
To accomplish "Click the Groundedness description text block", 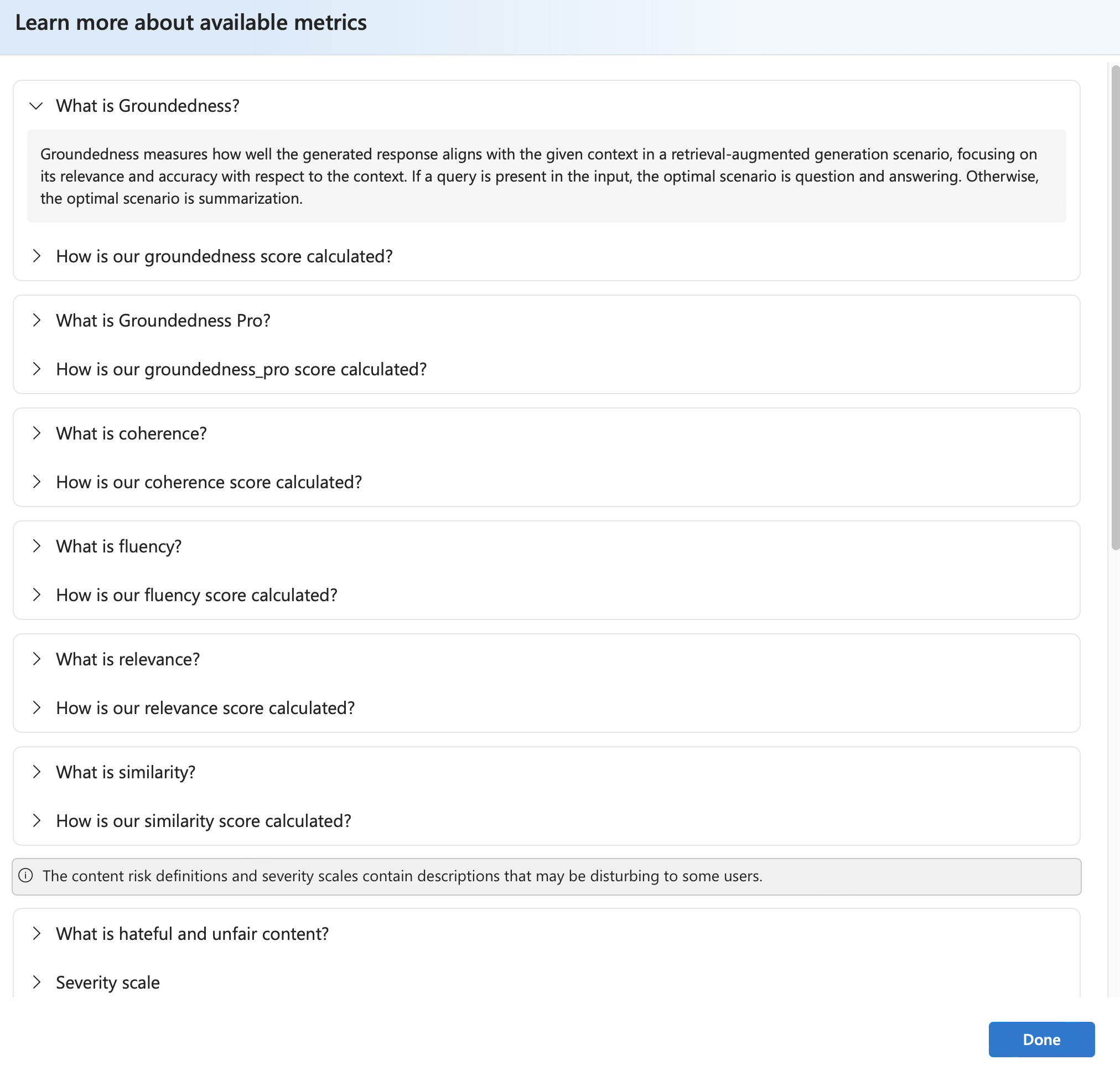I will coord(539,176).
